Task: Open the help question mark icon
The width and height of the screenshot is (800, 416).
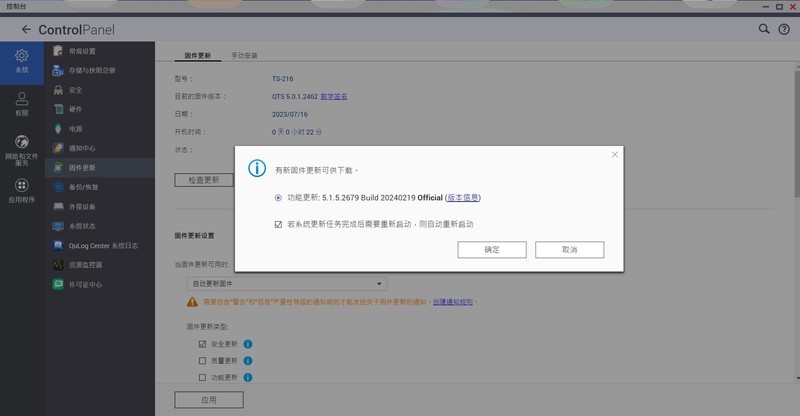Action: pos(784,30)
